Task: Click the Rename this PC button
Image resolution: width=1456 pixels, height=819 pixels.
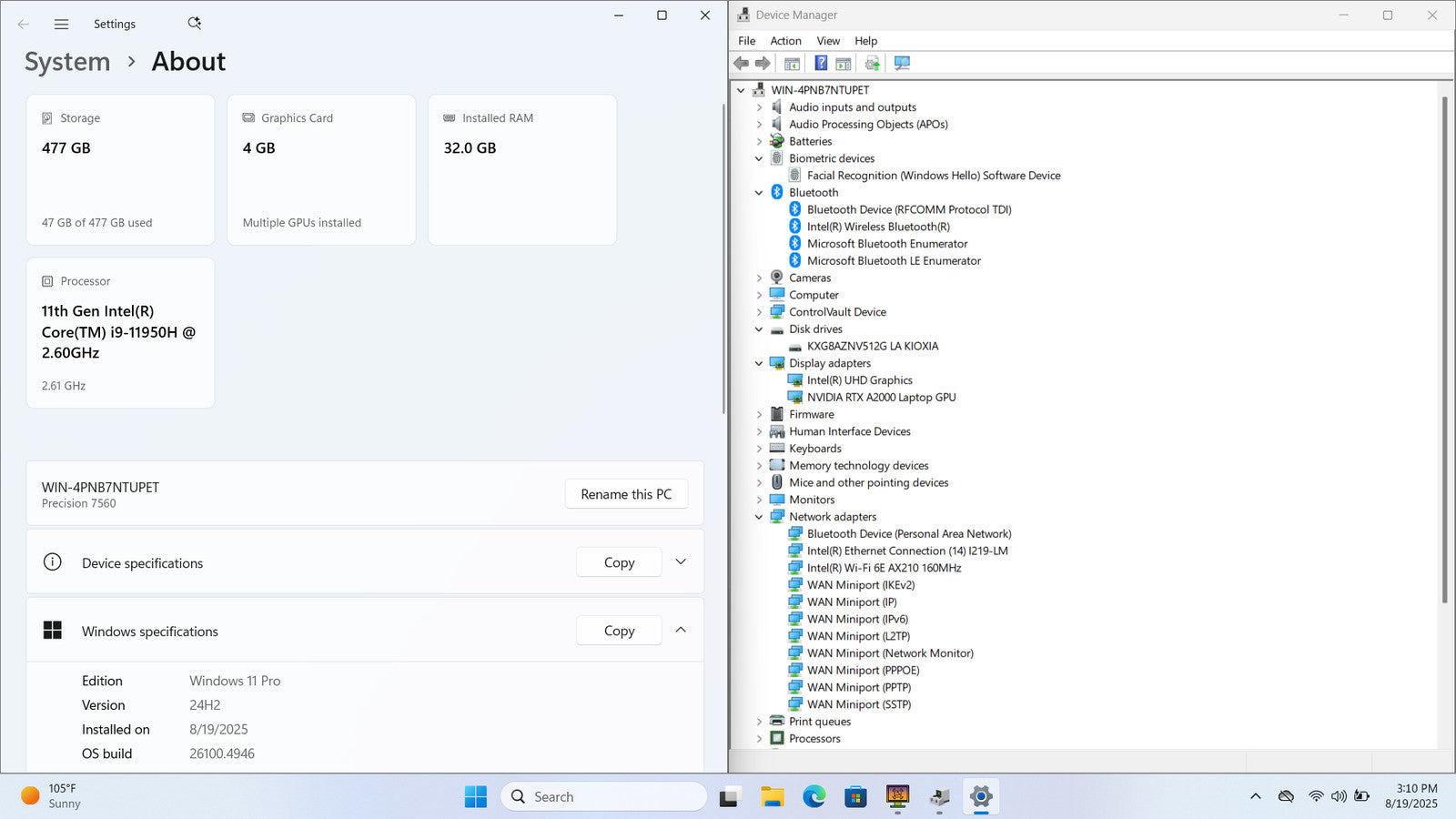Action: 626,494
